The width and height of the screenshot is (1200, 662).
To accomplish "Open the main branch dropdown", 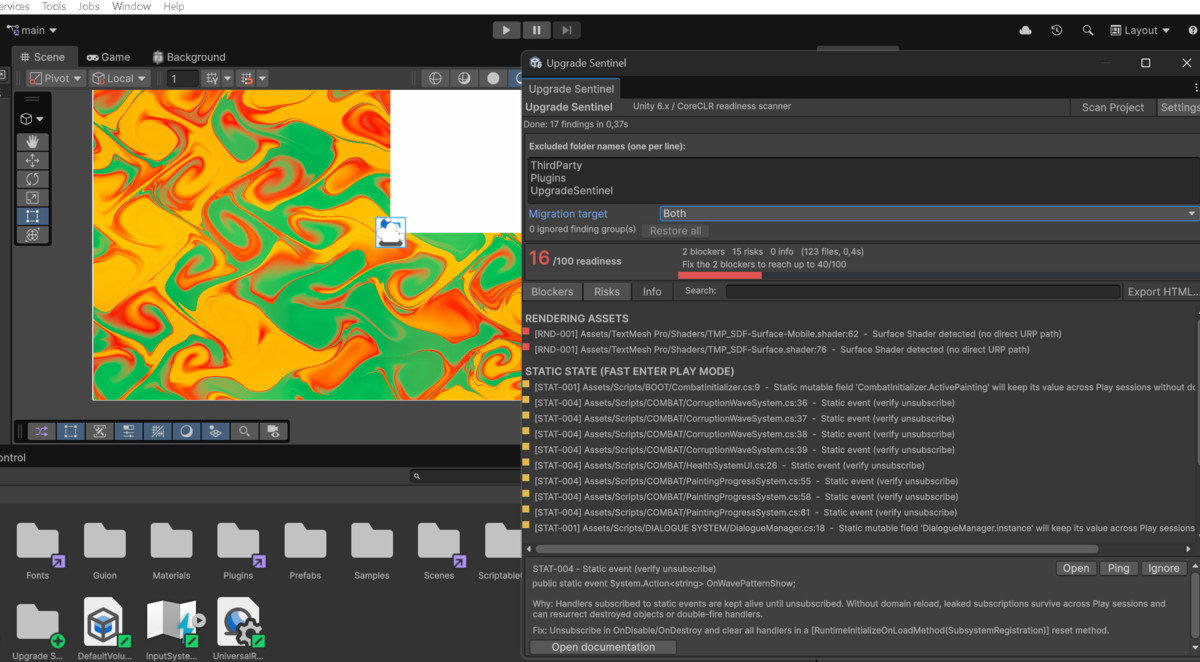I will 32,31.
